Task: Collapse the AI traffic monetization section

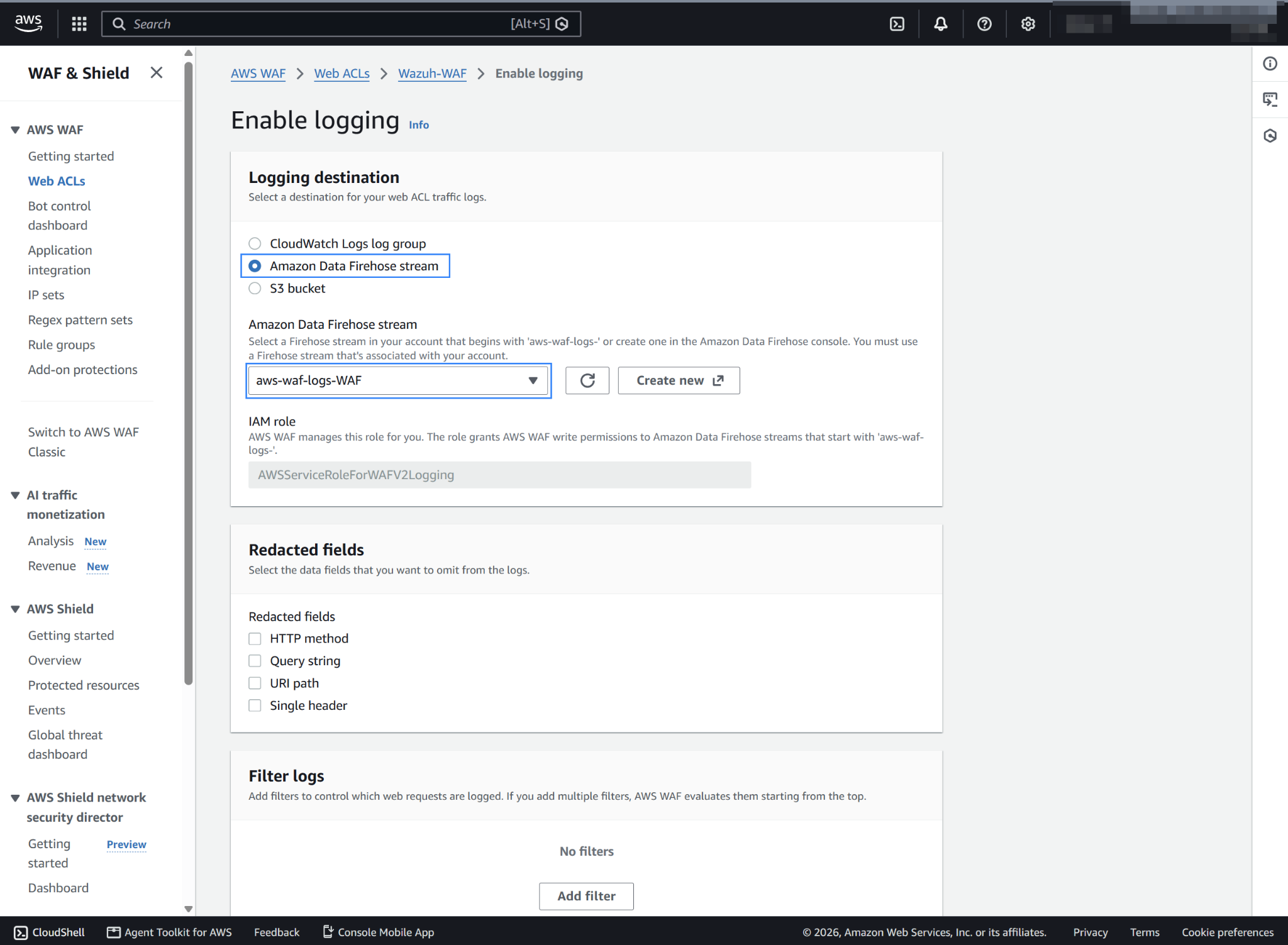Action: 15,495
